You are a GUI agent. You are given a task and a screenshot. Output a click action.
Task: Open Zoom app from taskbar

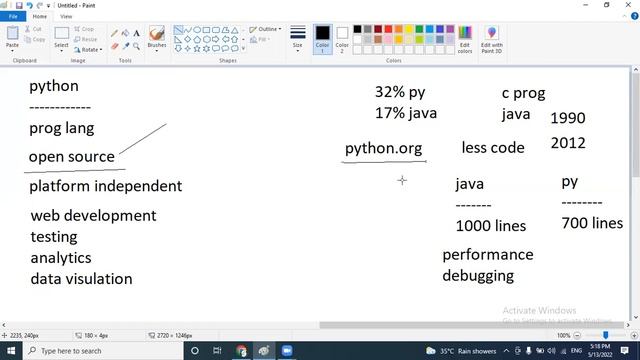(x=287, y=351)
